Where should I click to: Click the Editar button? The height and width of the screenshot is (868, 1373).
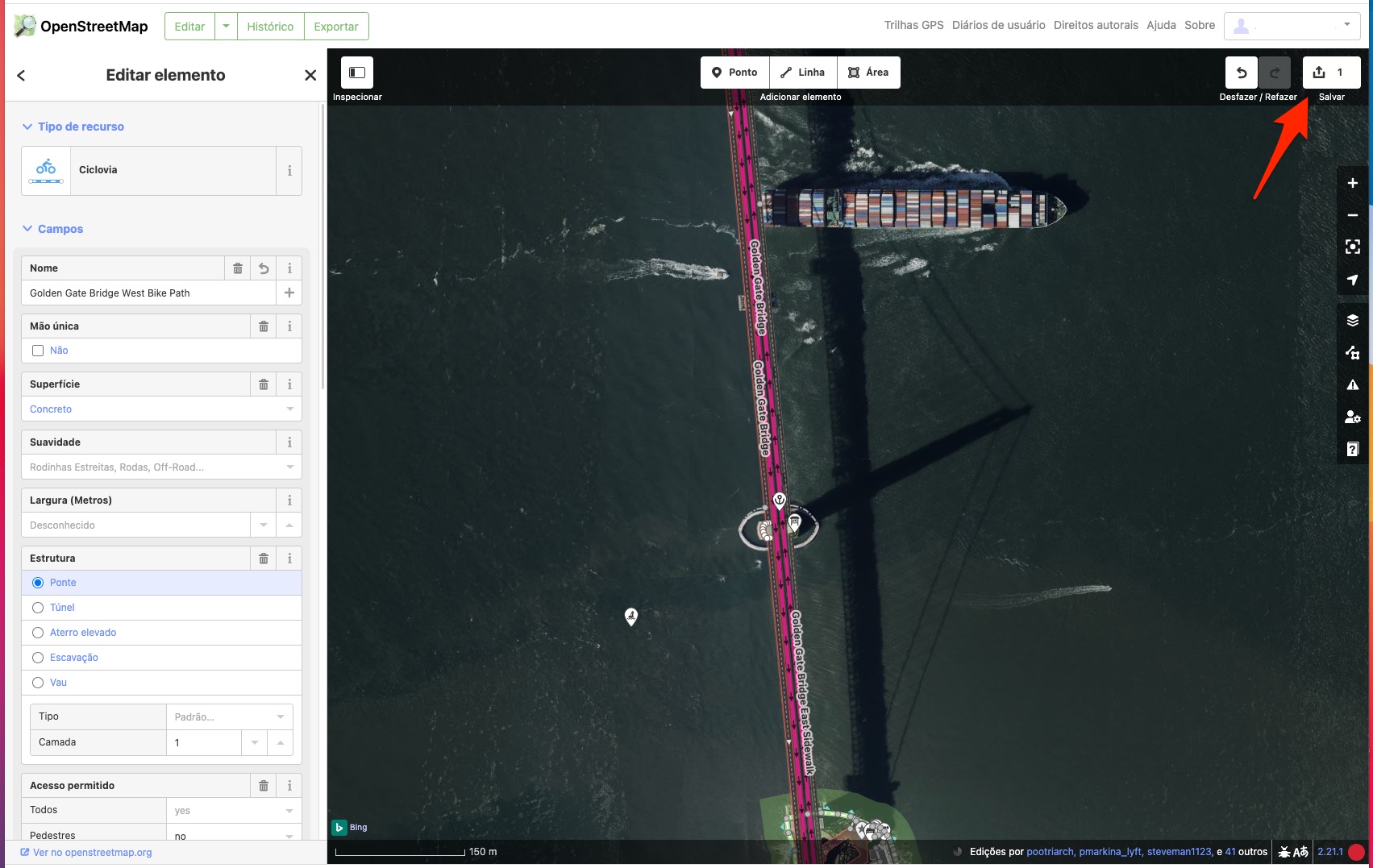click(190, 27)
